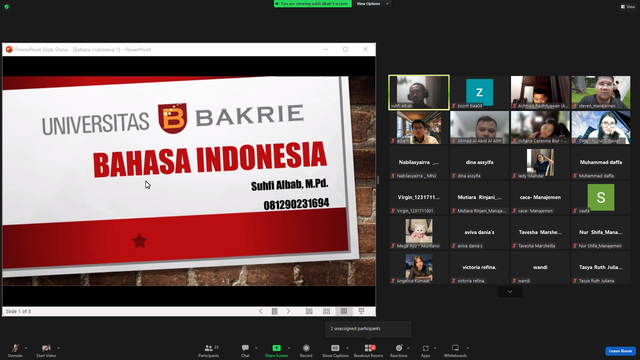Select the zoom baa04 tile
This screenshot has height=360, width=640.
click(x=480, y=92)
